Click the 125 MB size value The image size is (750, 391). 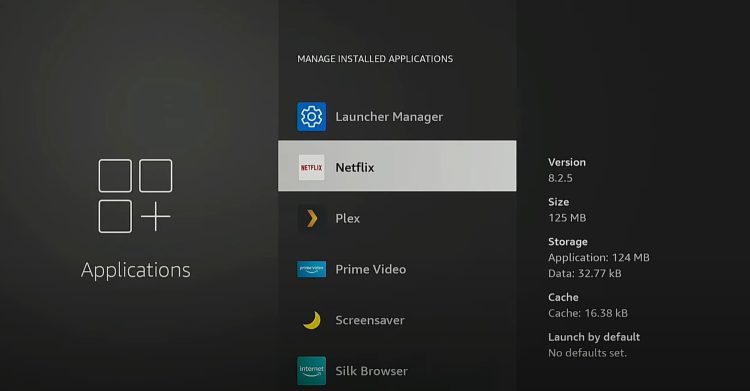pos(567,218)
